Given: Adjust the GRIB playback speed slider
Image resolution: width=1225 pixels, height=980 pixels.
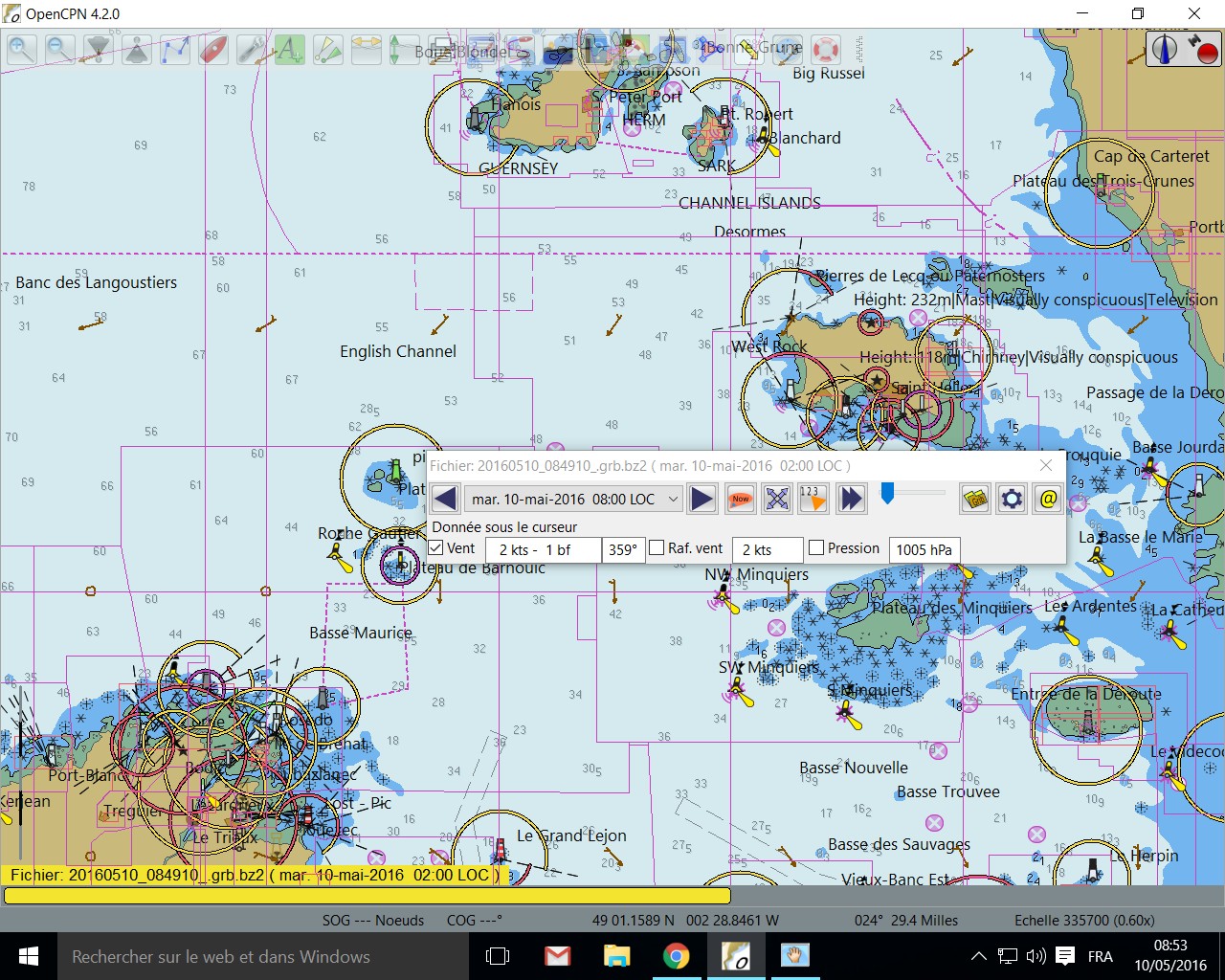Looking at the screenshot, I should pos(887,493).
